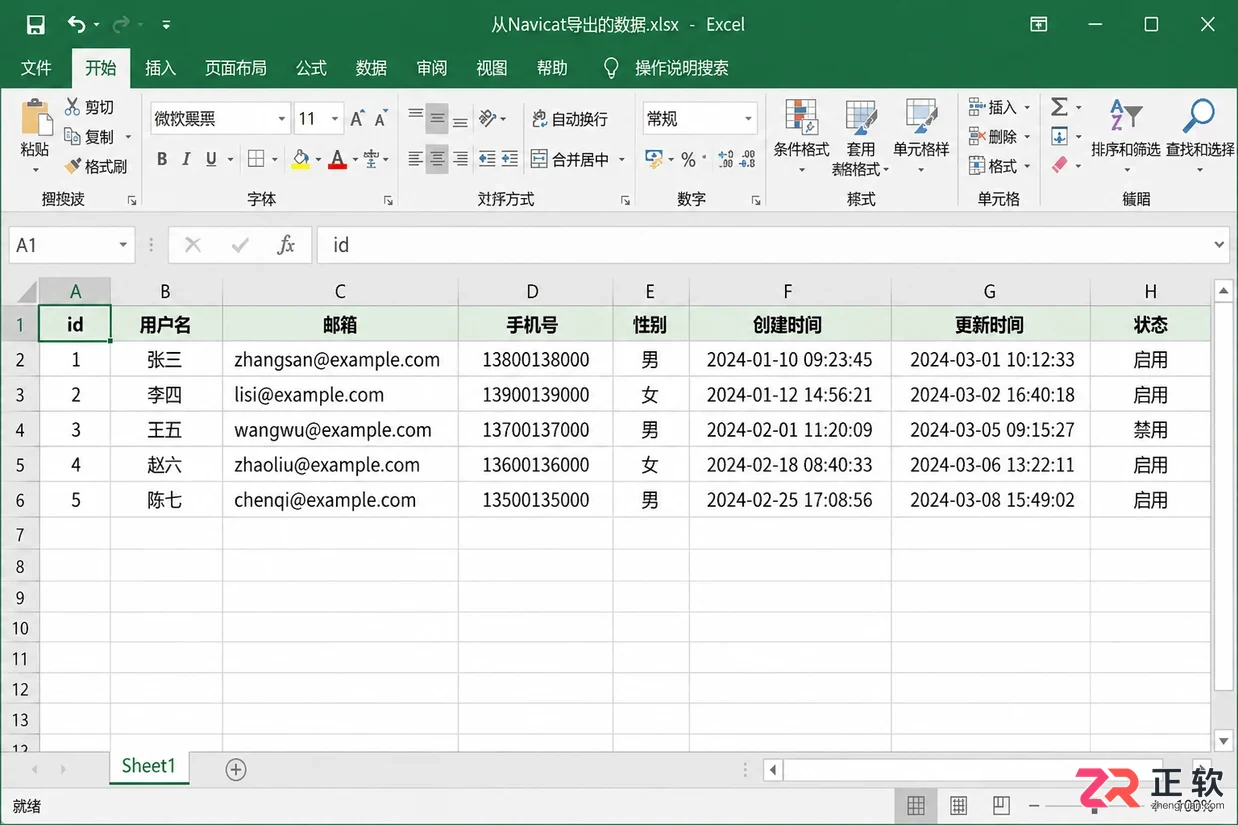Decrease font size with the smaller A icon

point(381,119)
